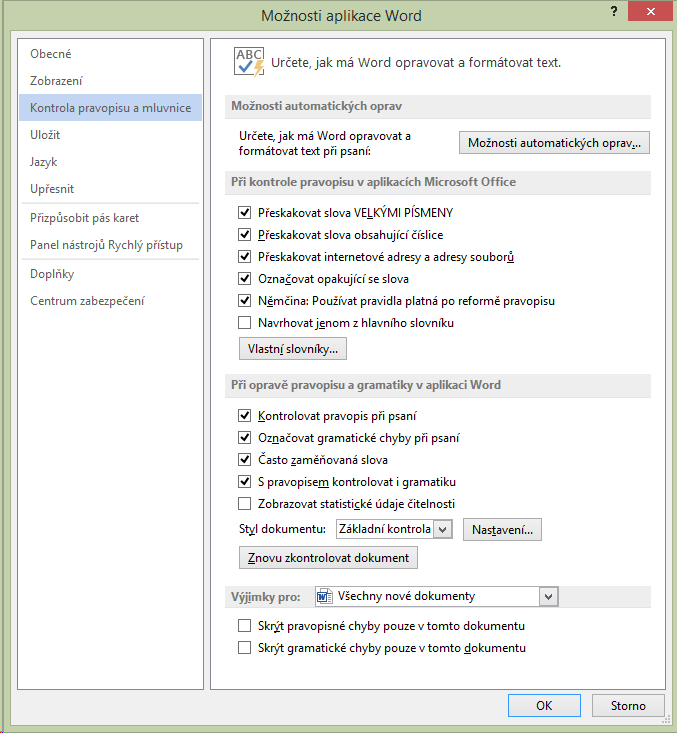The height and width of the screenshot is (733, 677).
Task: Select Kontrola pravopisu a mluvnice category
Action: (110, 108)
